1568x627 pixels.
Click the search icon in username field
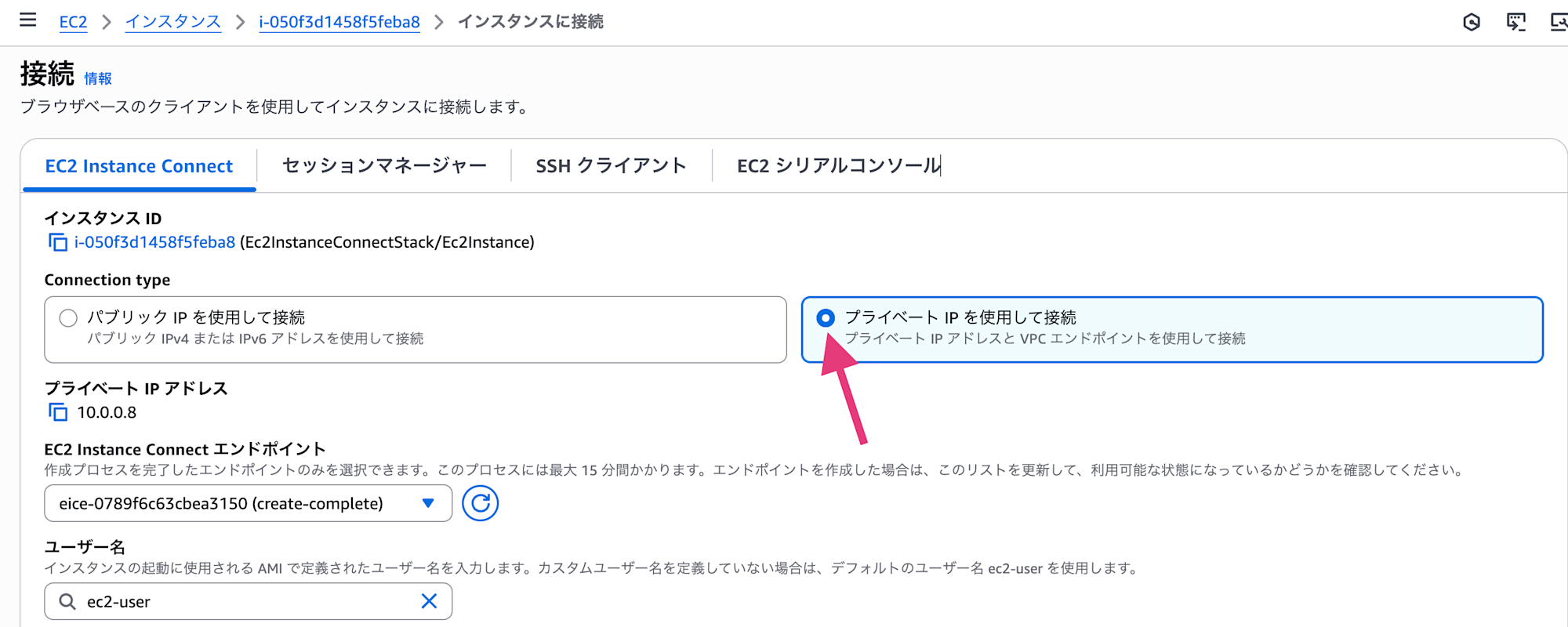point(67,601)
